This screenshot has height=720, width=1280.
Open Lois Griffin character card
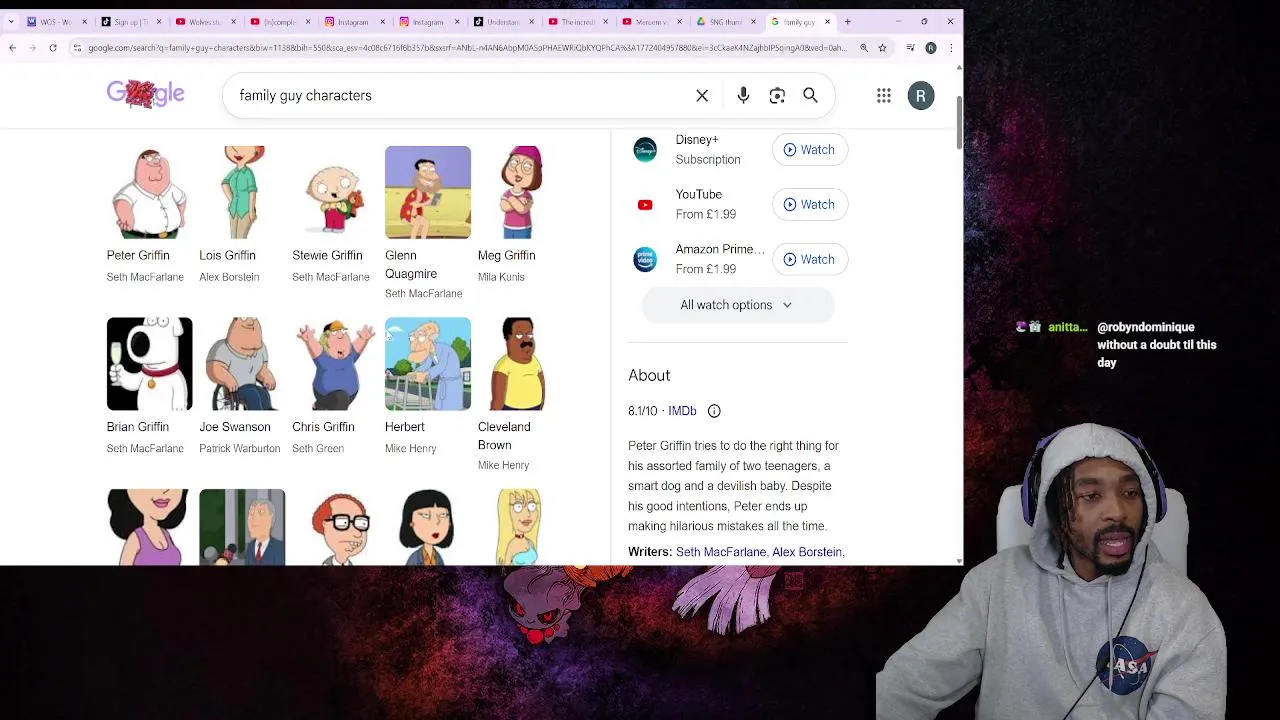(242, 215)
